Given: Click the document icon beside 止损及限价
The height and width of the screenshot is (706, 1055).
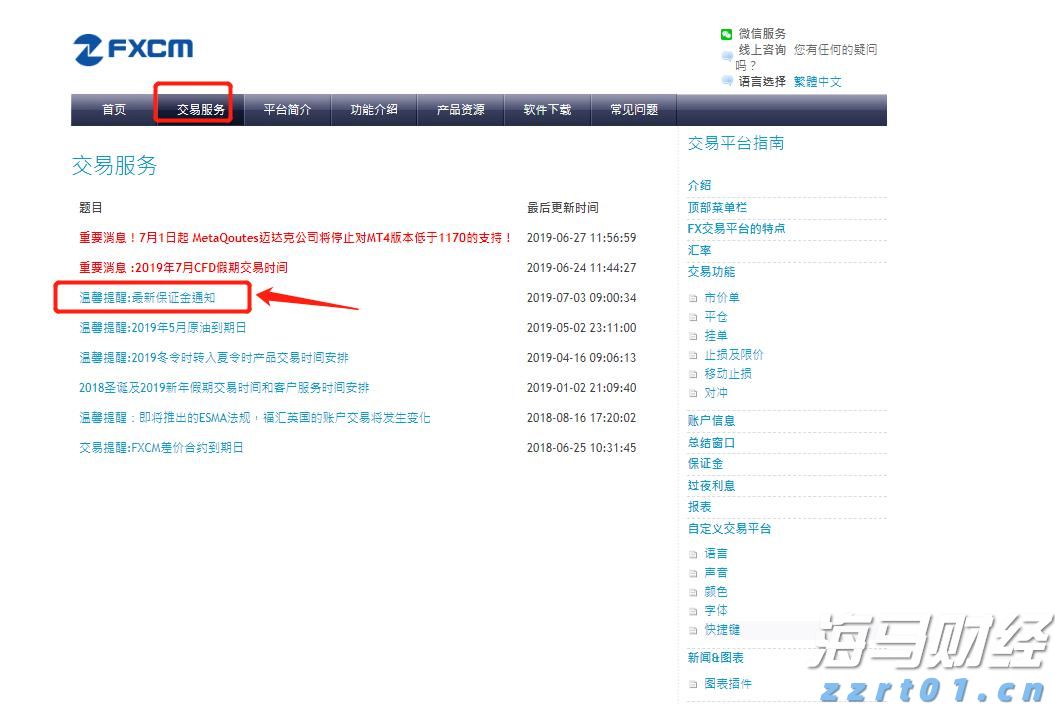Looking at the screenshot, I should pyautogui.click(x=693, y=353).
